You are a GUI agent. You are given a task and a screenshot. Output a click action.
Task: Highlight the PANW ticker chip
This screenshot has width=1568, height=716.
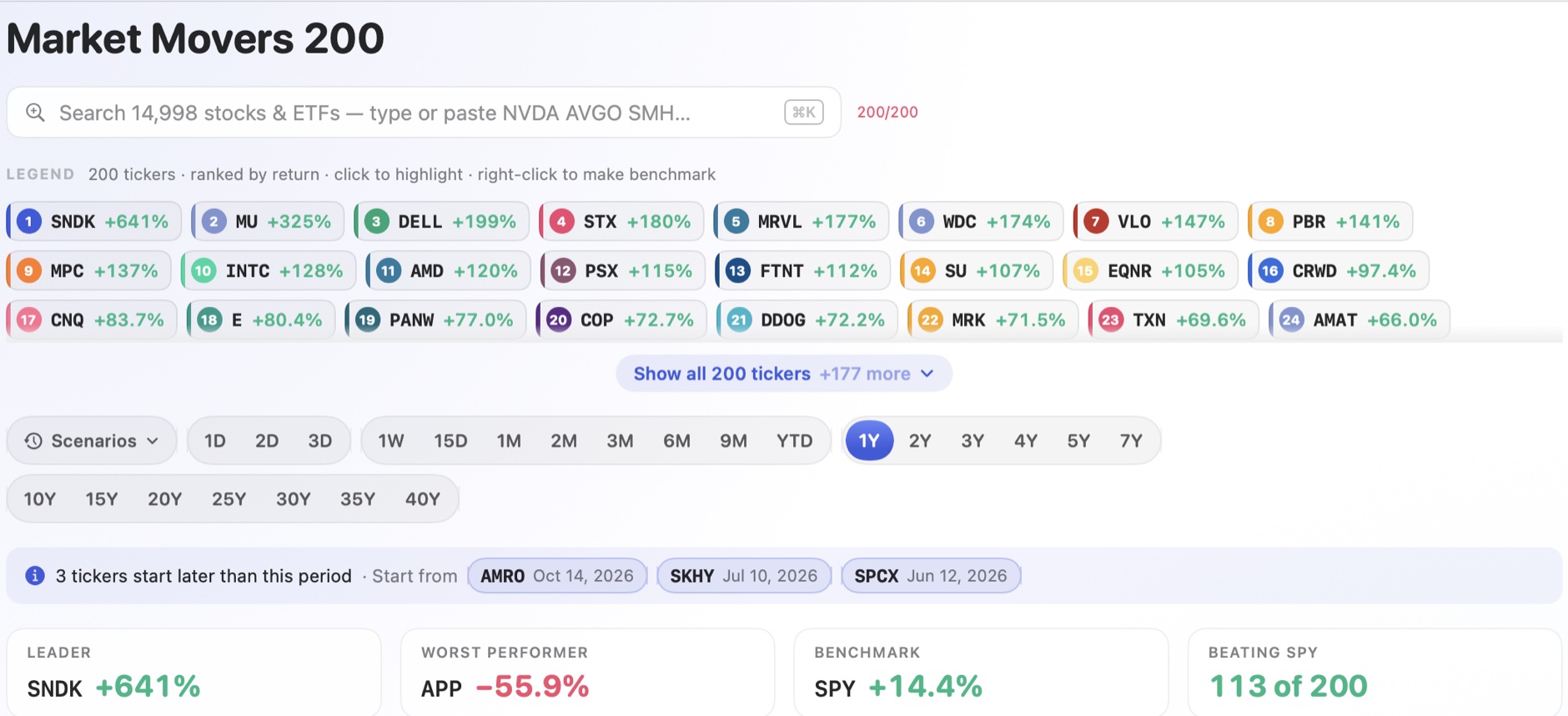click(x=435, y=320)
